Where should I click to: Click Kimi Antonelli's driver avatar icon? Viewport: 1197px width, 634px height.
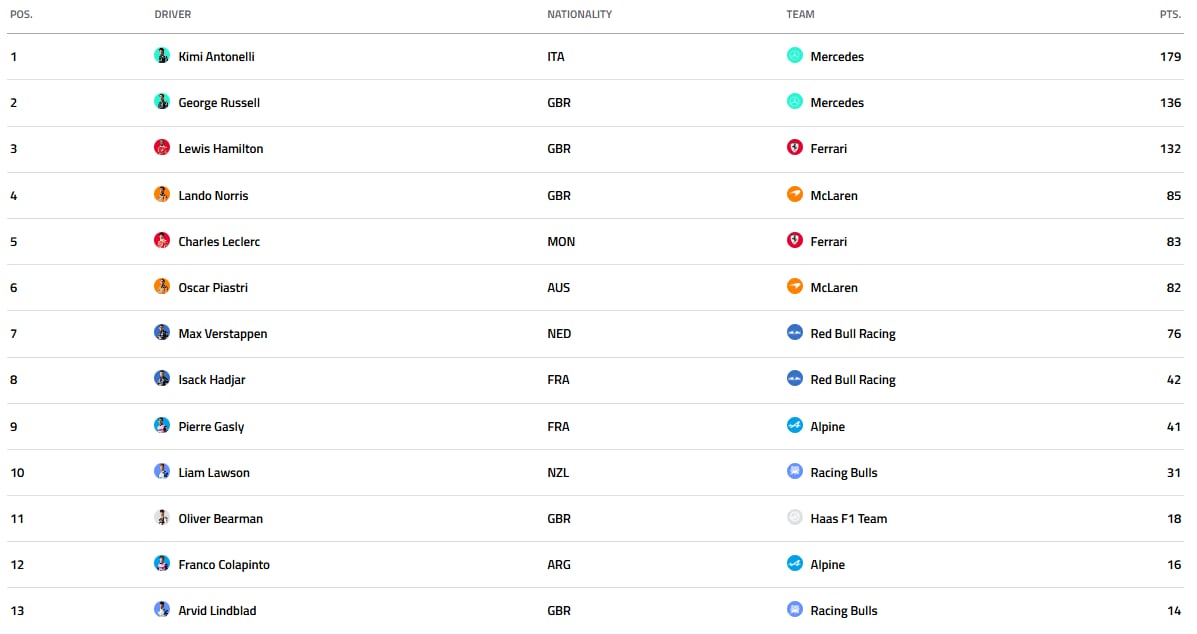click(162, 56)
